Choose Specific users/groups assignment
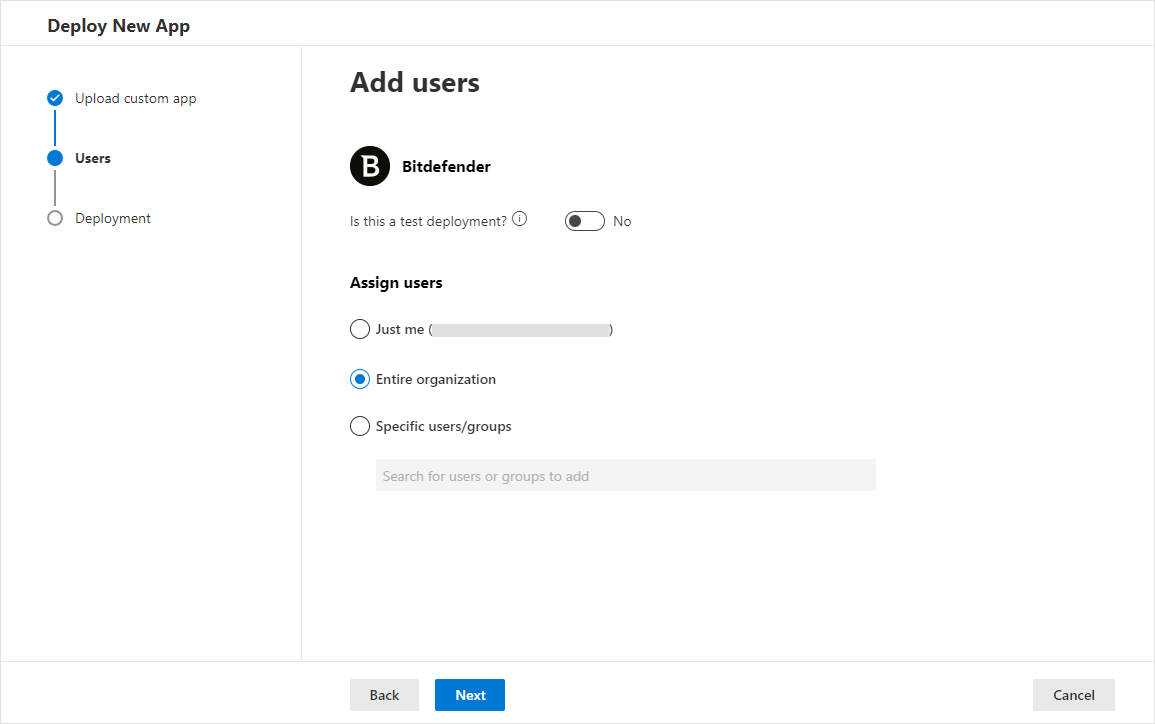The width and height of the screenshot is (1155, 724). click(360, 426)
